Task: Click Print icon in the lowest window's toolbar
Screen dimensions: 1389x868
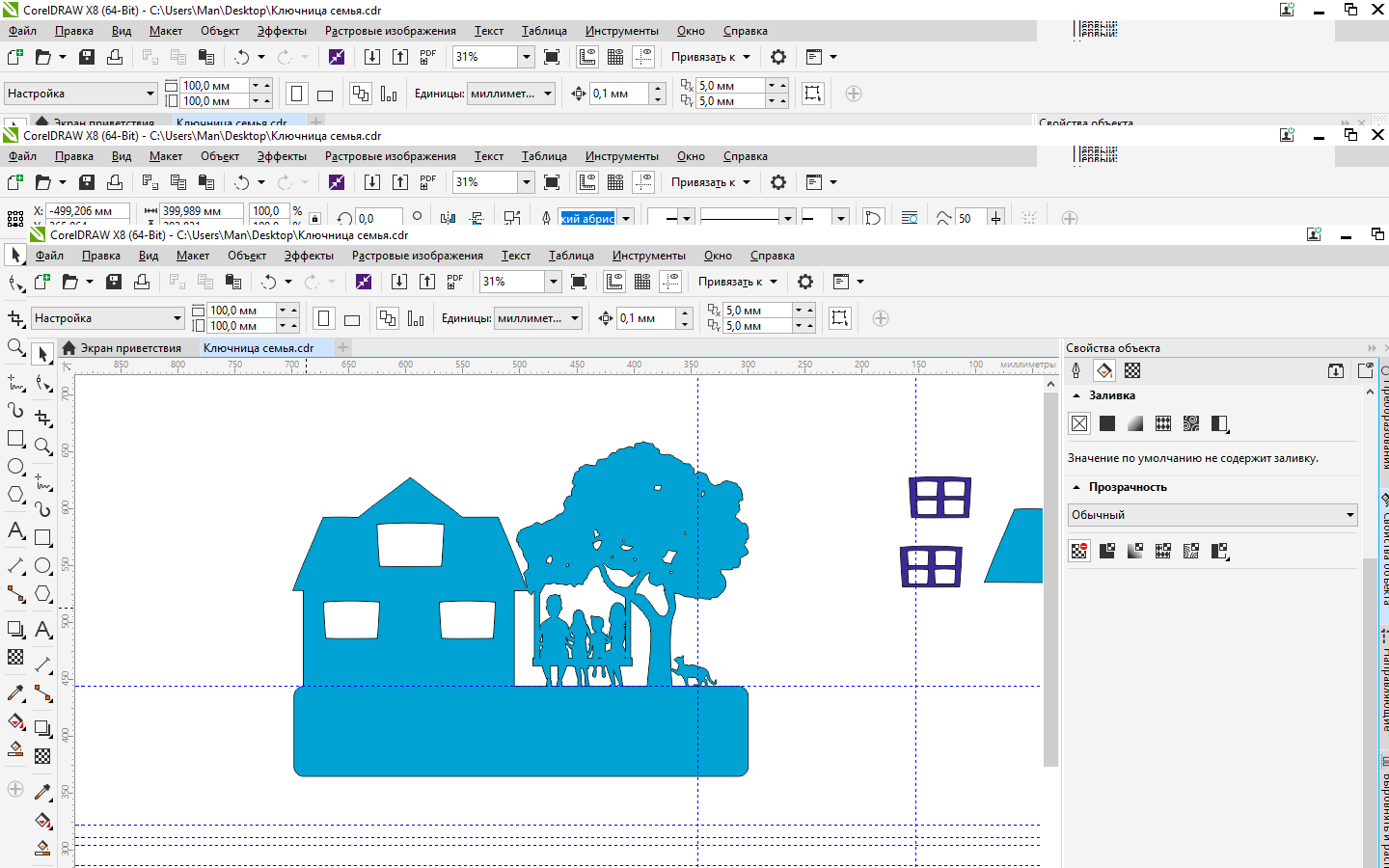Action: pos(142,282)
